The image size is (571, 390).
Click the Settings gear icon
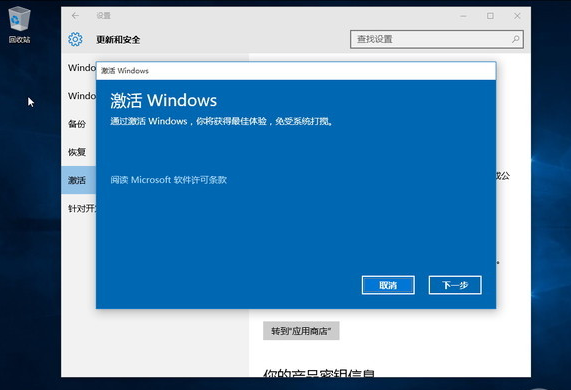[75, 39]
